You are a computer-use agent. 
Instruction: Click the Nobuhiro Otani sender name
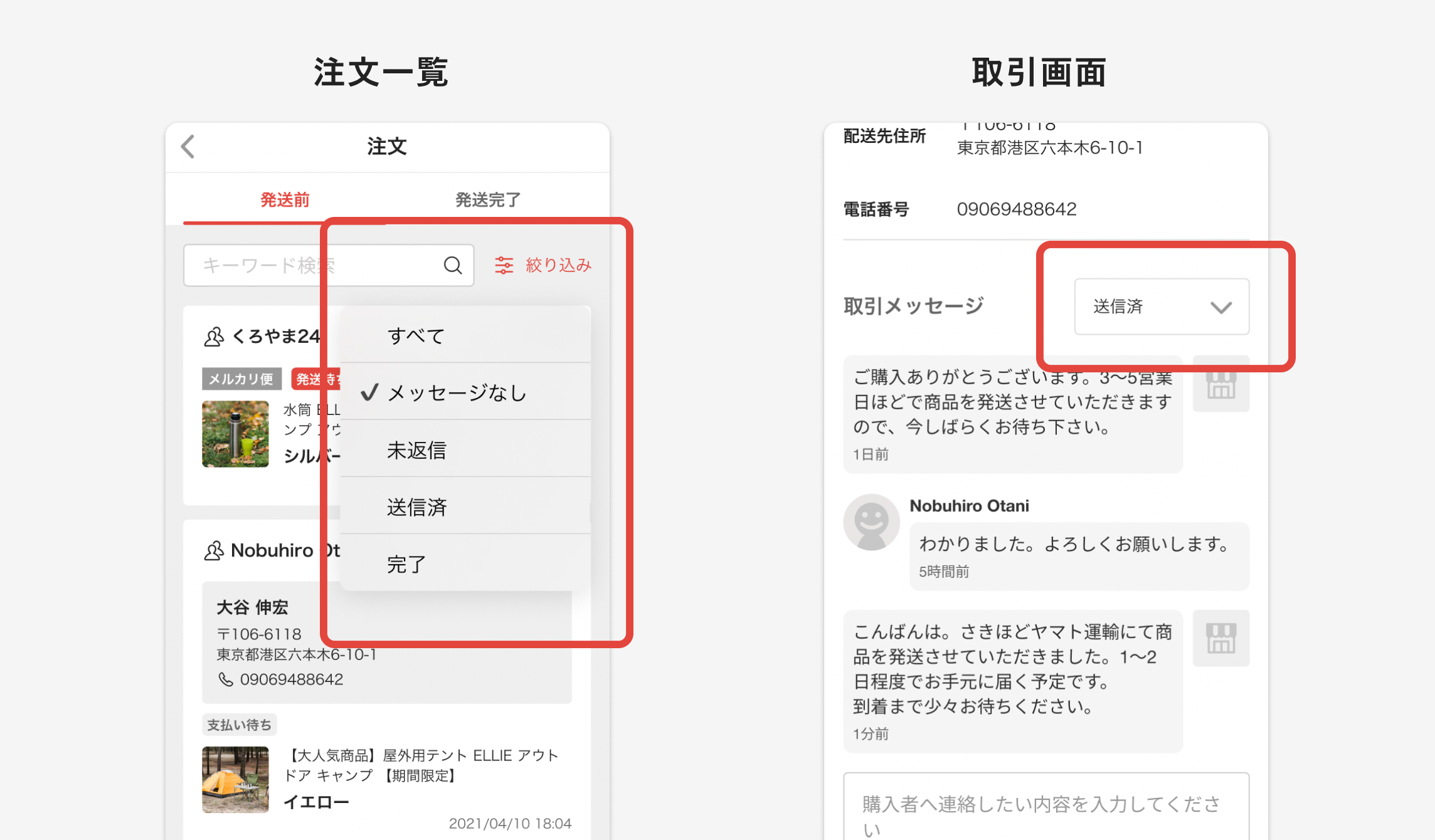click(x=969, y=506)
